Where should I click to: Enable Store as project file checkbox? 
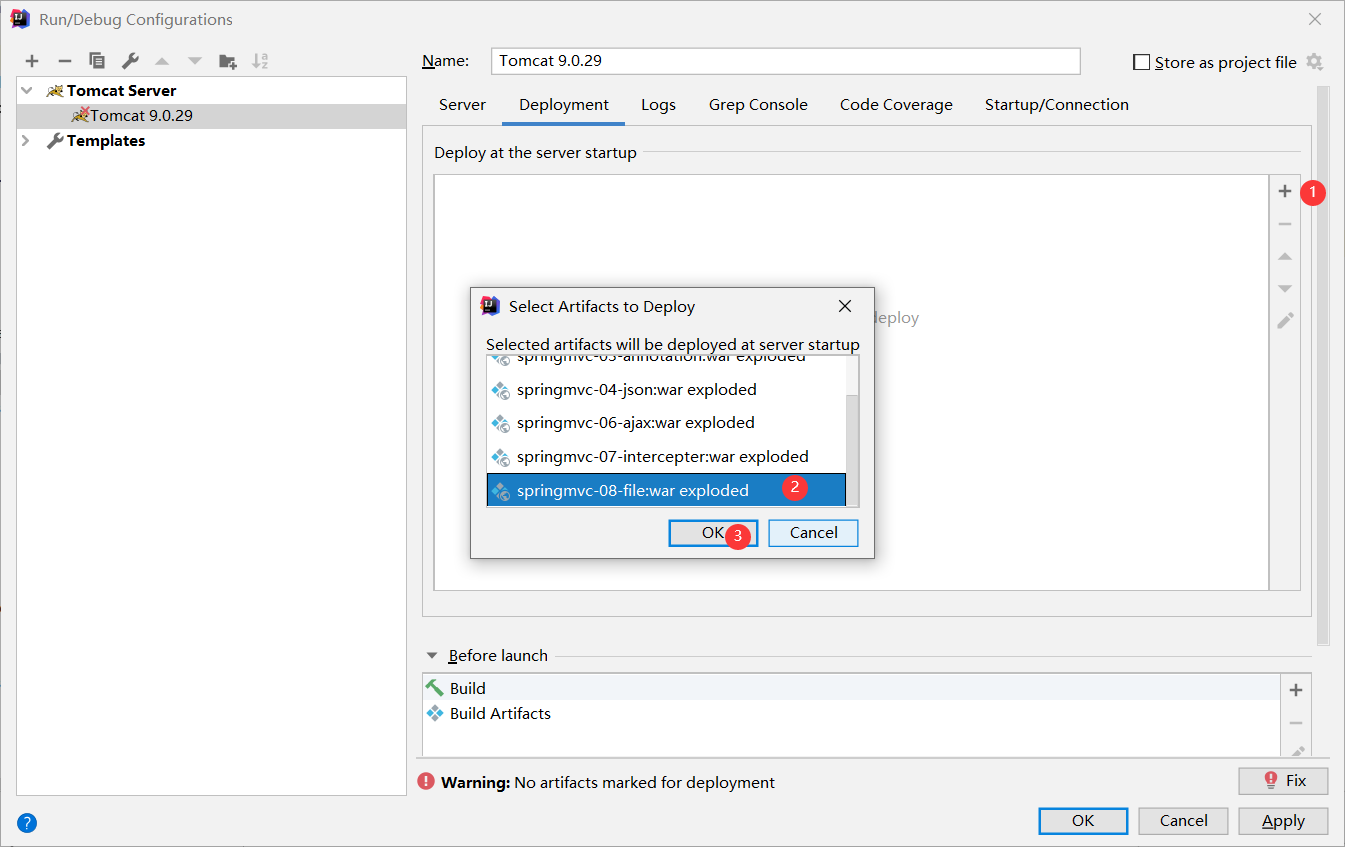point(1141,62)
